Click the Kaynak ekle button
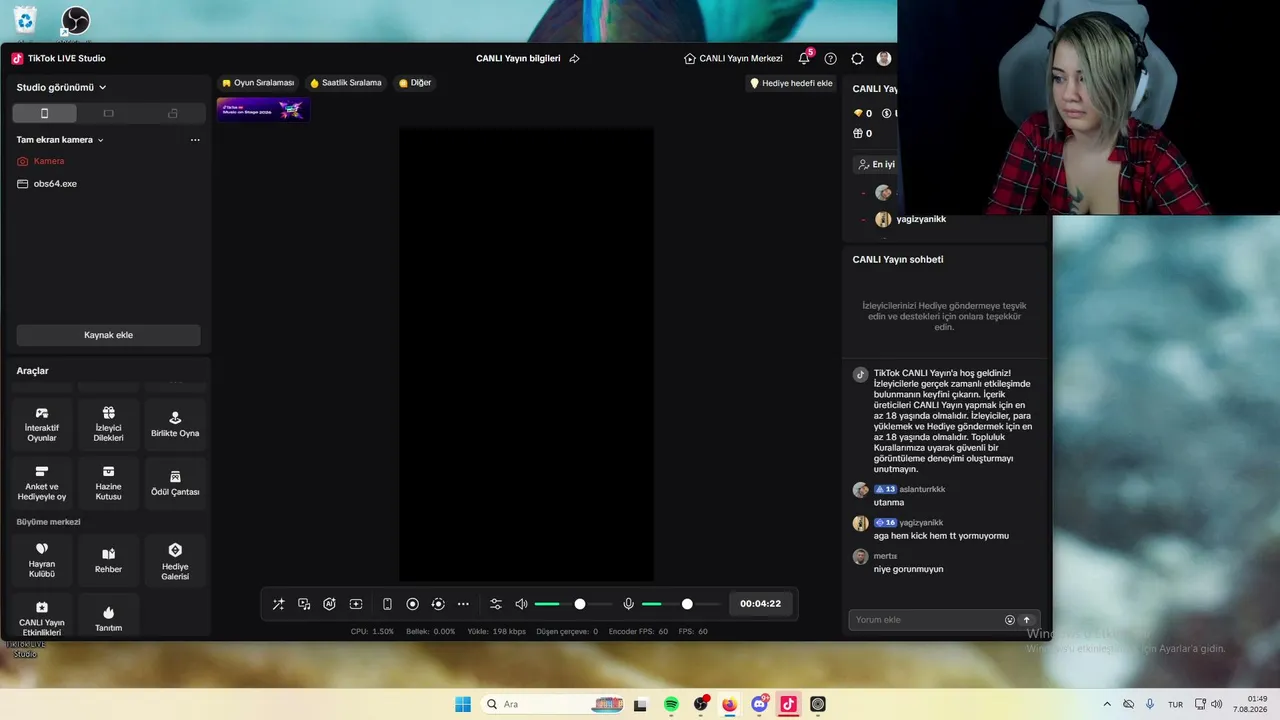The width and height of the screenshot is (1280, 720). click(108, 335)
